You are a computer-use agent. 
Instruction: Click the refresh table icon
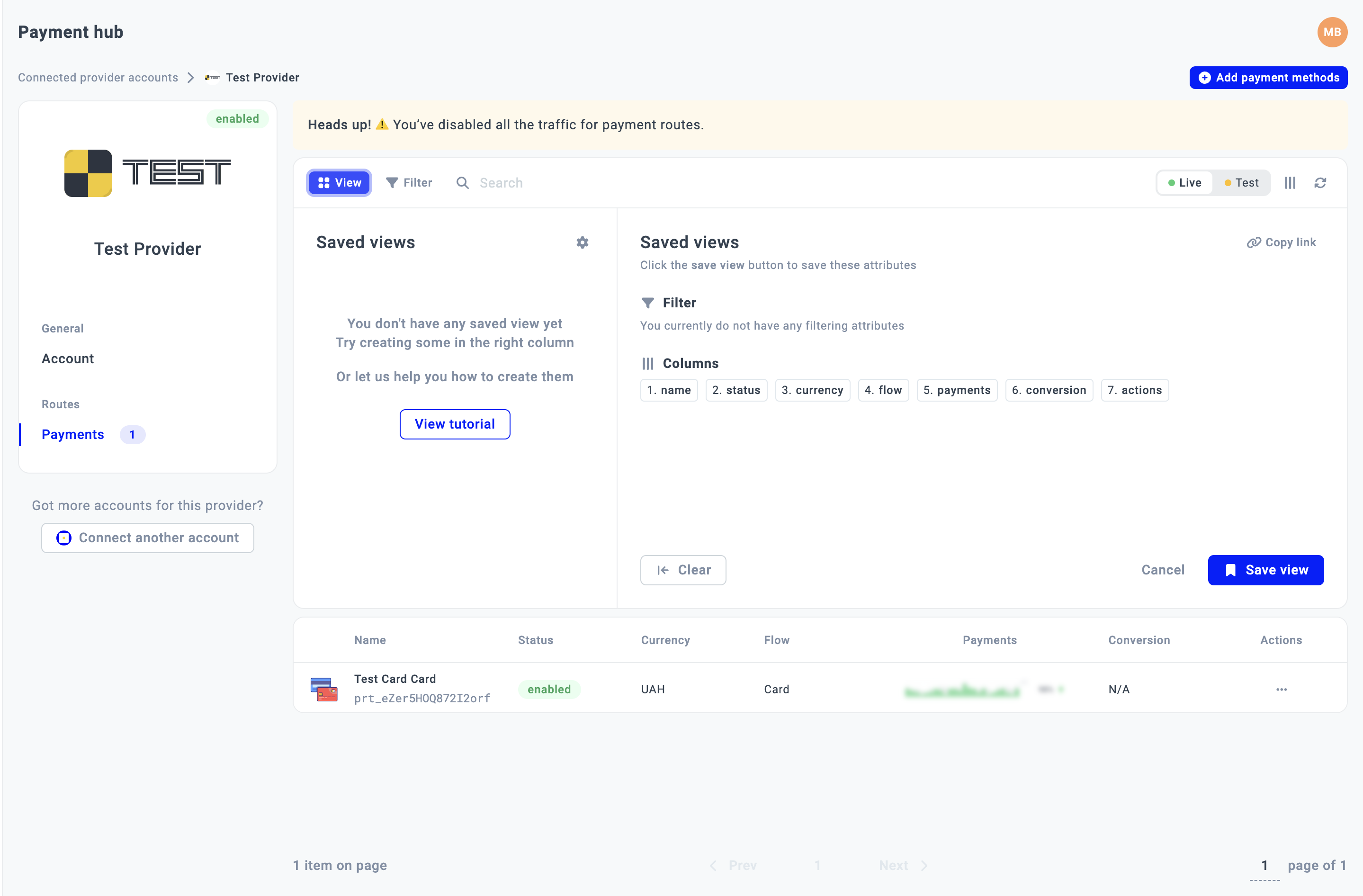click(1320, 183)
